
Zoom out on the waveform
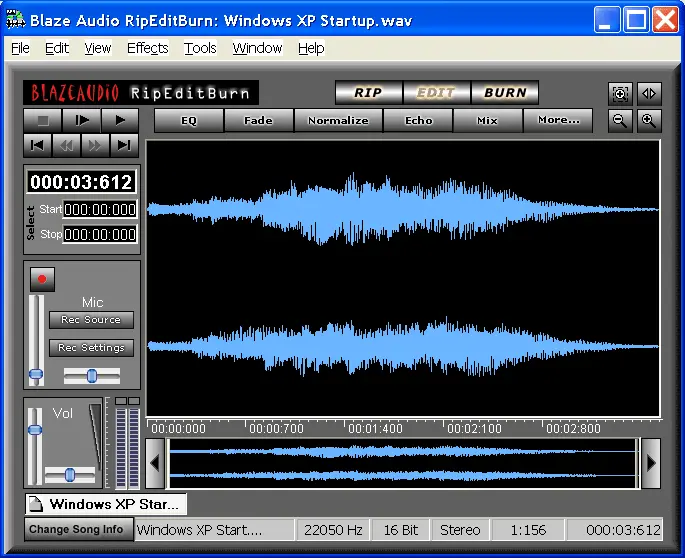coord(620,121)
